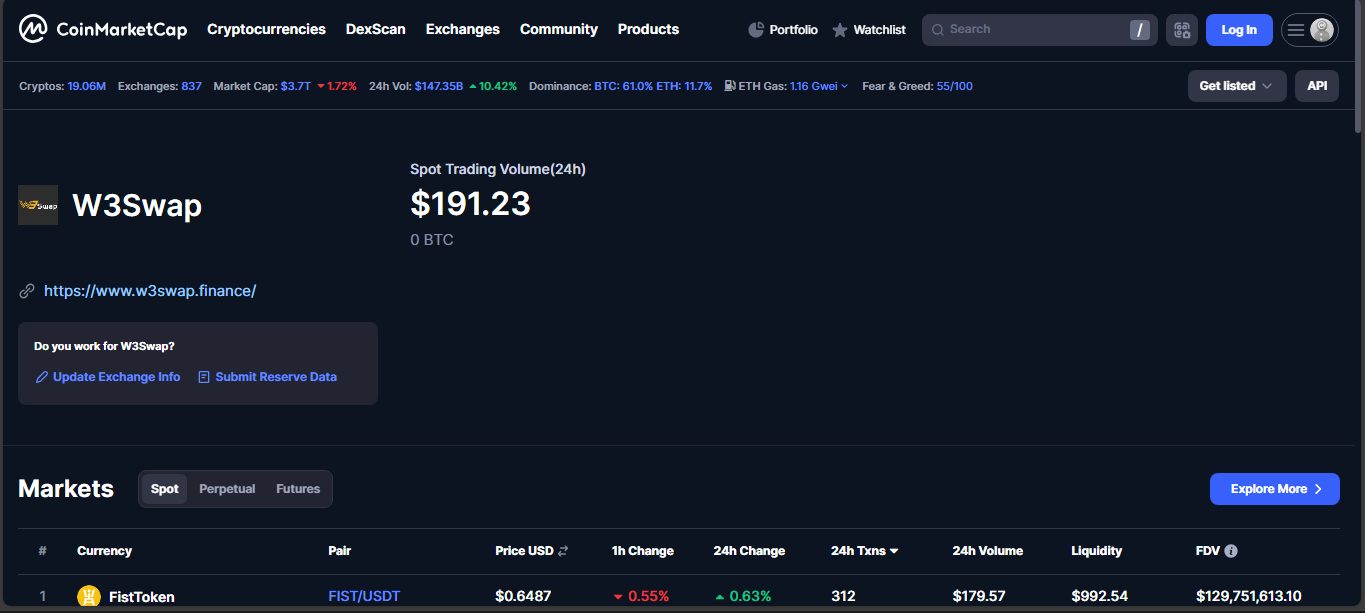Open the Exchanges menu
Viewport: 1365px width, 613px height.
pos(463,29)
